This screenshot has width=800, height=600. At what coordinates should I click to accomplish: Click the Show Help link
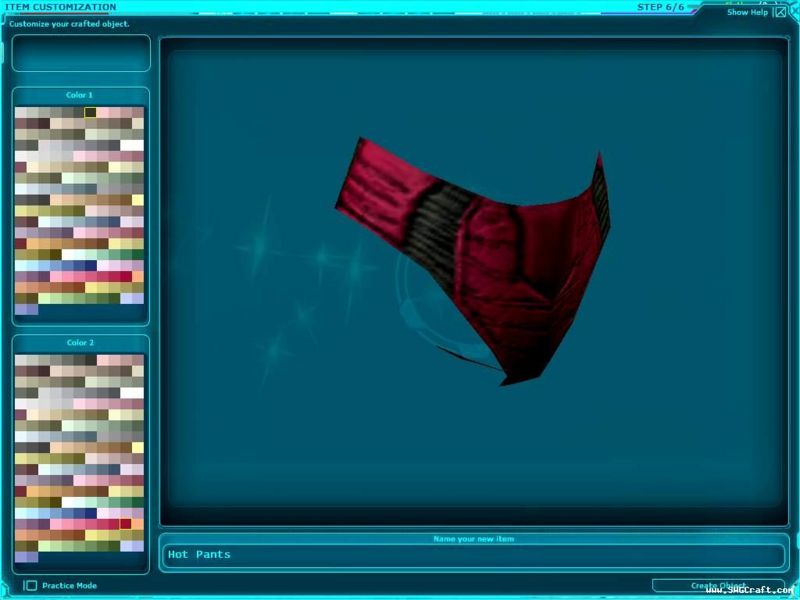[746, 12]
